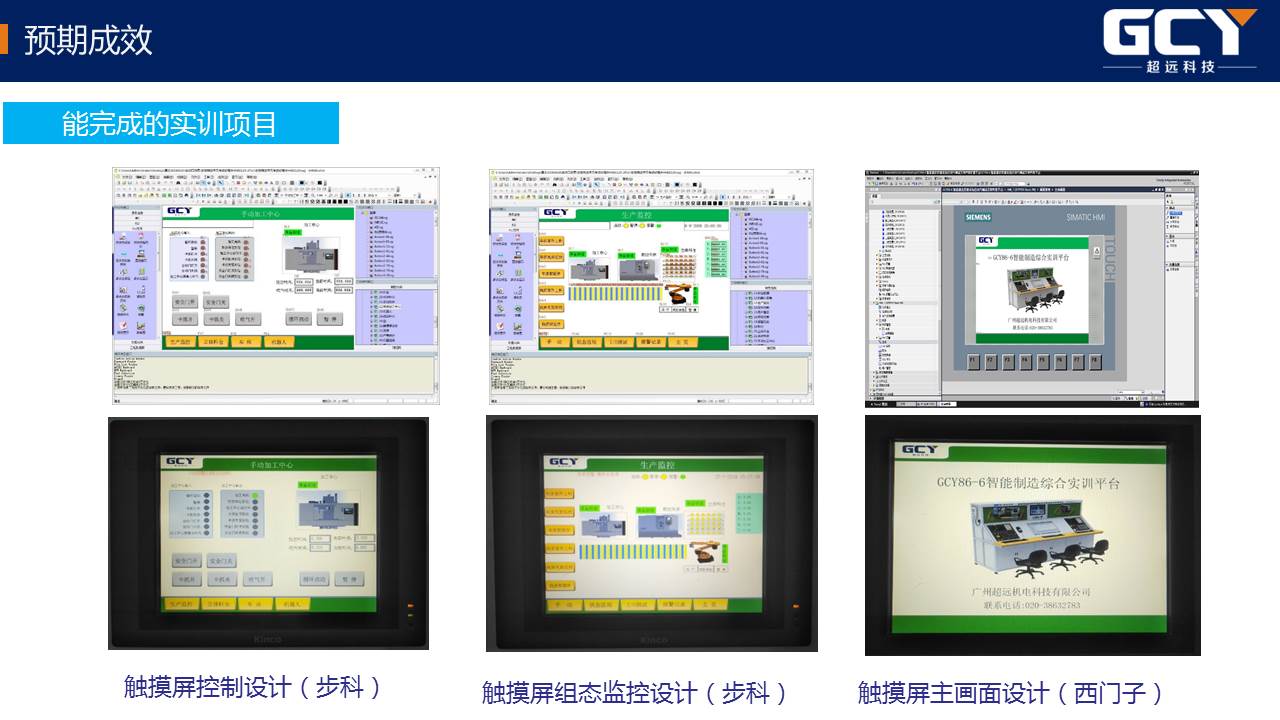The height and width of the screenshot is (720, 1280).
Task: Select caption 触摸屏组态监控设计（步科）
Action: coord(635,692)
